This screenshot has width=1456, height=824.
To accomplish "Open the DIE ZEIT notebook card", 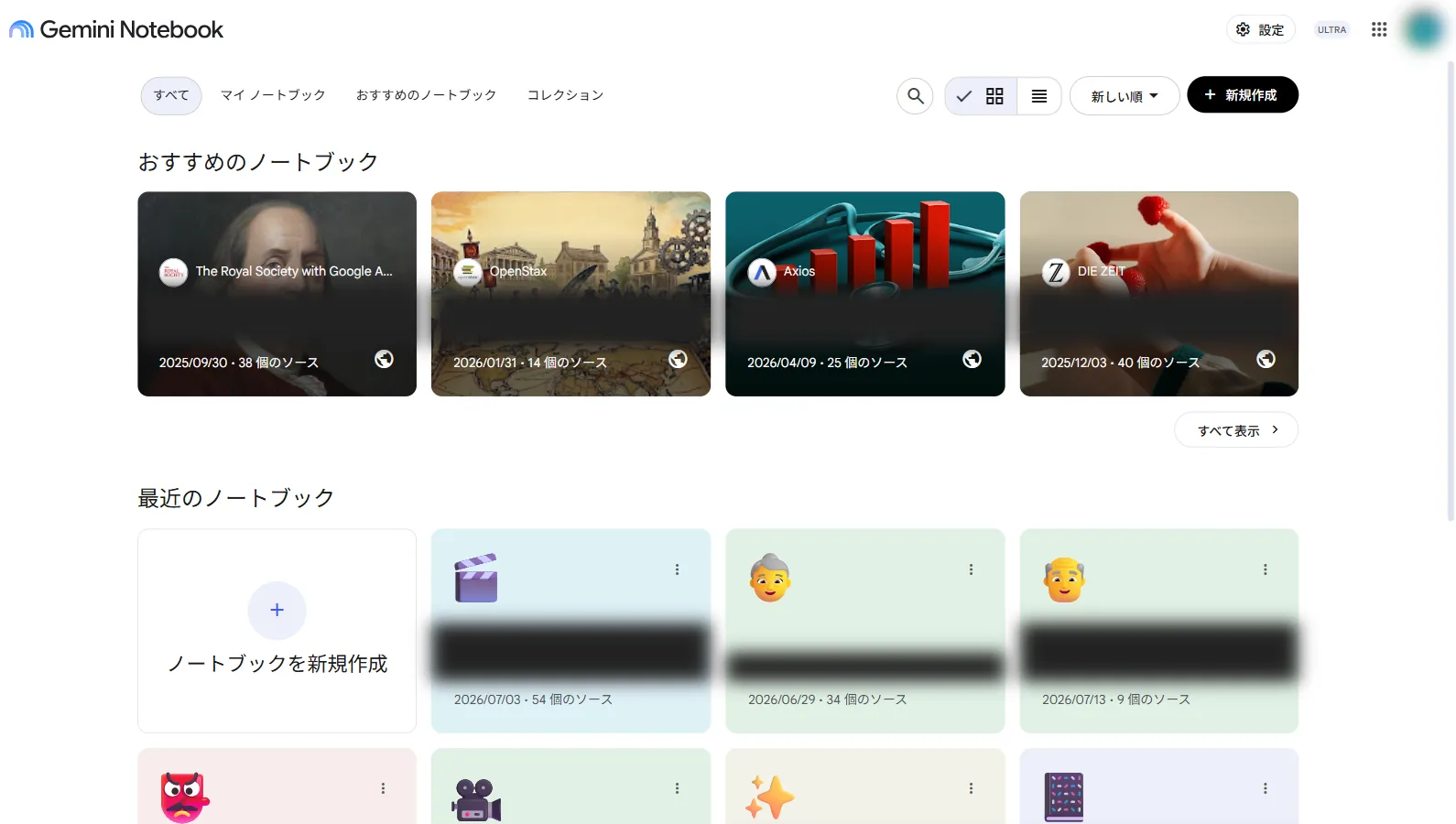I will pyautogui.click(x=1159, y=294).
